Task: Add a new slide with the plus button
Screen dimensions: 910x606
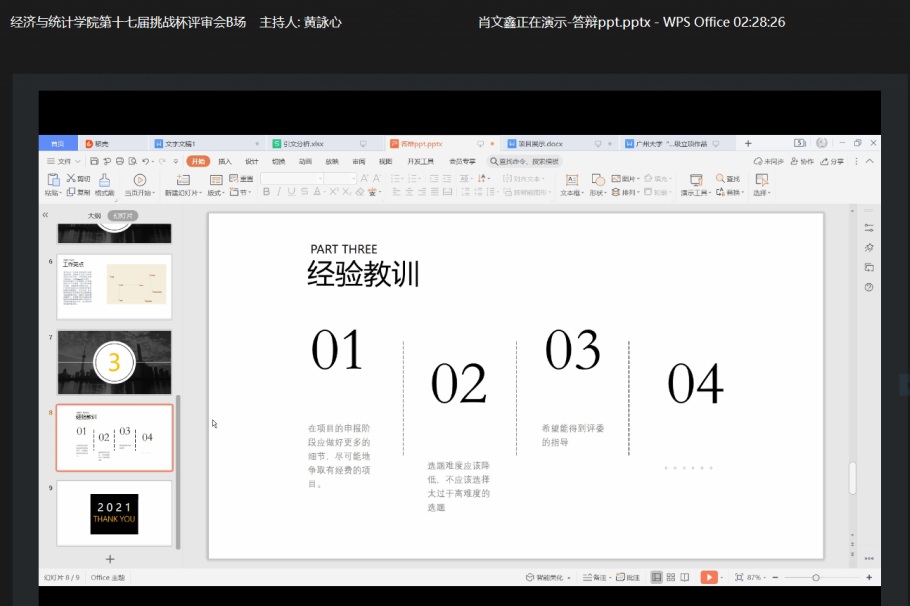Action: click(110, 559)
